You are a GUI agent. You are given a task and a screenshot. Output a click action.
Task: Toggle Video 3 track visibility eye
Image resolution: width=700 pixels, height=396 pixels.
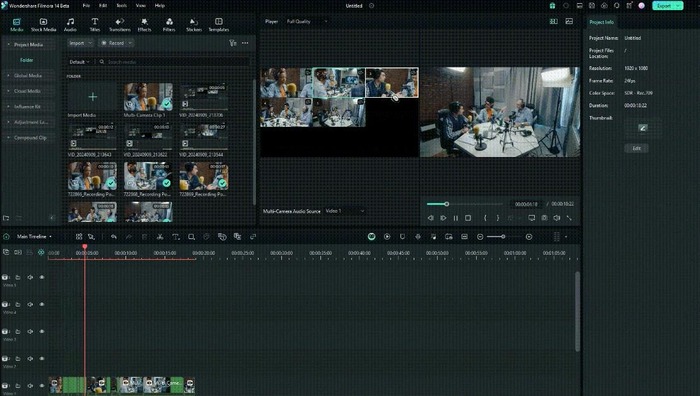coord(42,331)
